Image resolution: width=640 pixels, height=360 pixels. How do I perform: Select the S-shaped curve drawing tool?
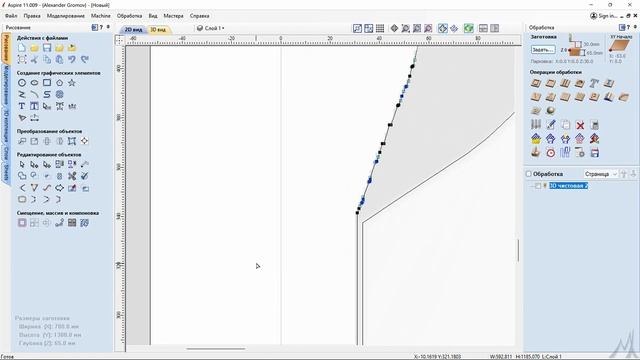(x=47, y=95)
